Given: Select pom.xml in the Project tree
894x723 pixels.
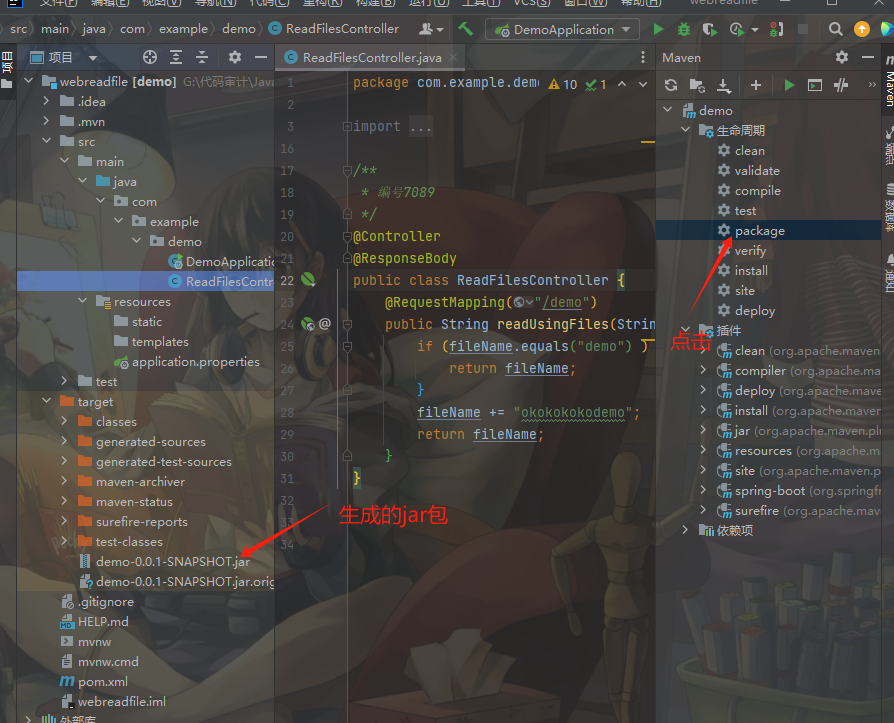Looking at the screenshot, I should [x=103, y=681].
